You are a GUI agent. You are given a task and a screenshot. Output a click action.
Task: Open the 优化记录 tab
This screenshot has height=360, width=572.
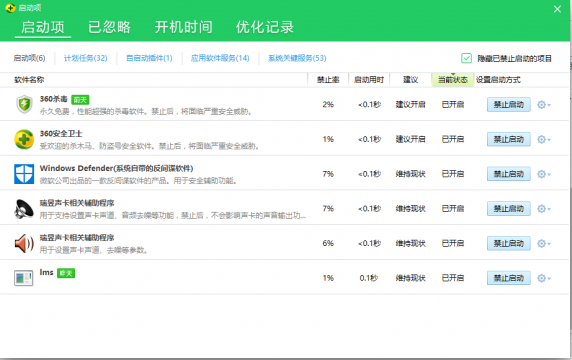point(264,27)
